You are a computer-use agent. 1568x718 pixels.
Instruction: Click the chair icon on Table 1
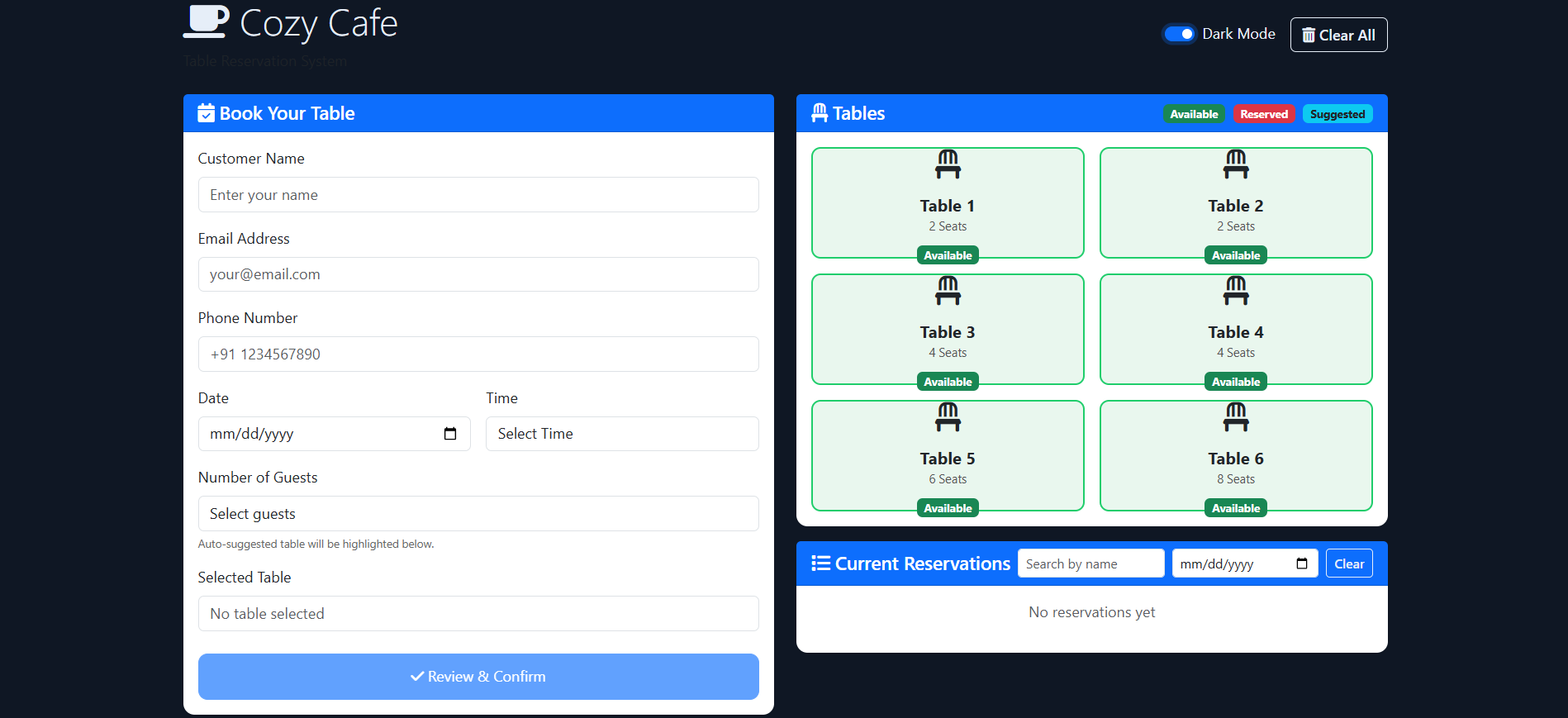tap(948, 164)
